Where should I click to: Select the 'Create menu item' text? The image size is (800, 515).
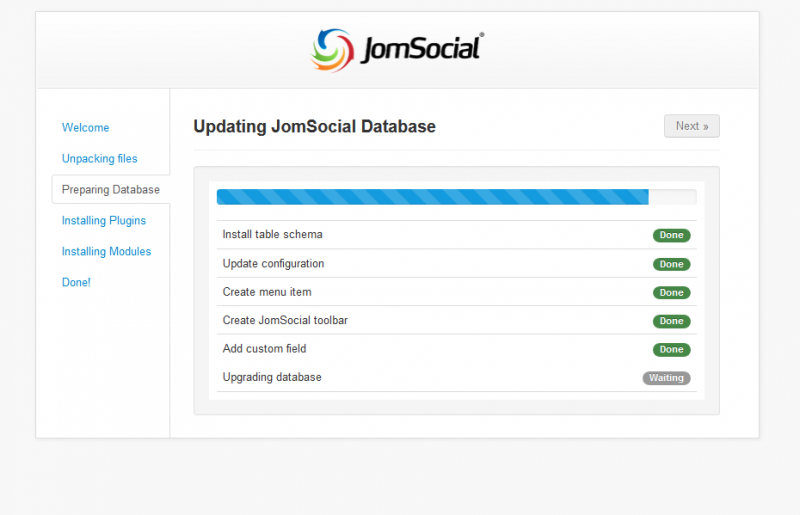pyautogui.click(x=267, y=292)
